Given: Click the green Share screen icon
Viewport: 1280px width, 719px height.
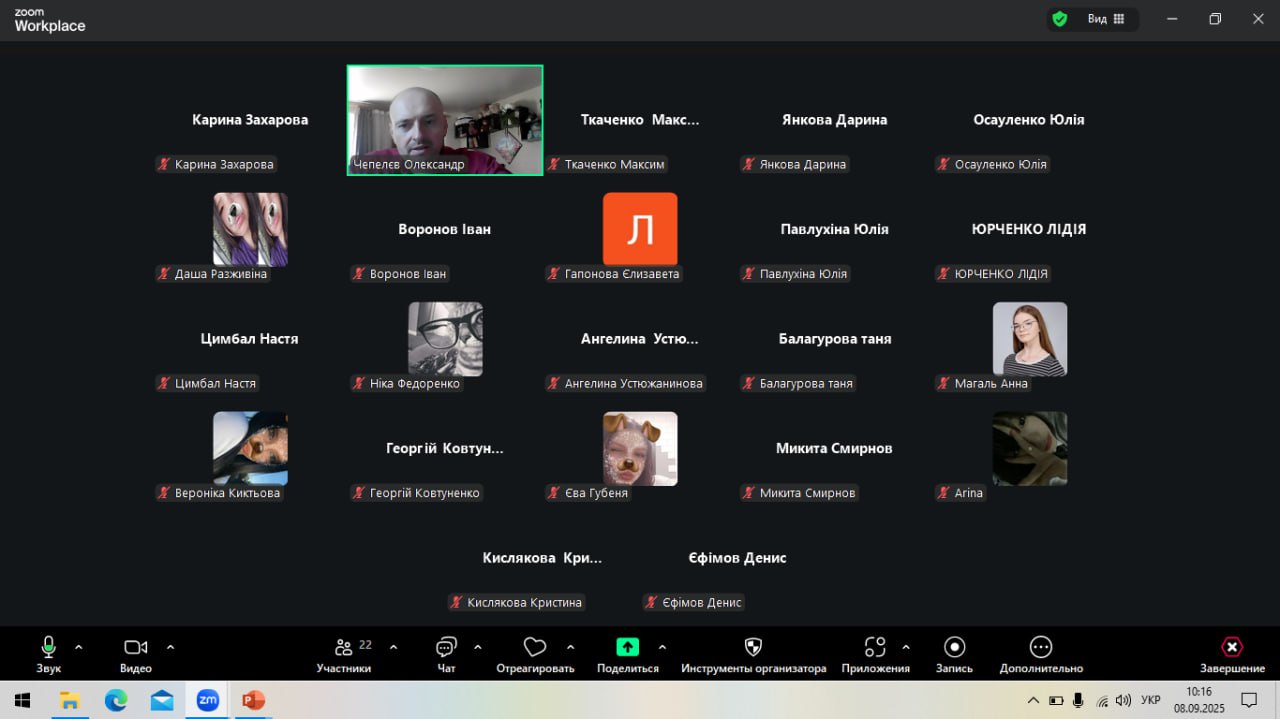Looking at the screenshot, I should pyautogui.click(x=627, y=647).
